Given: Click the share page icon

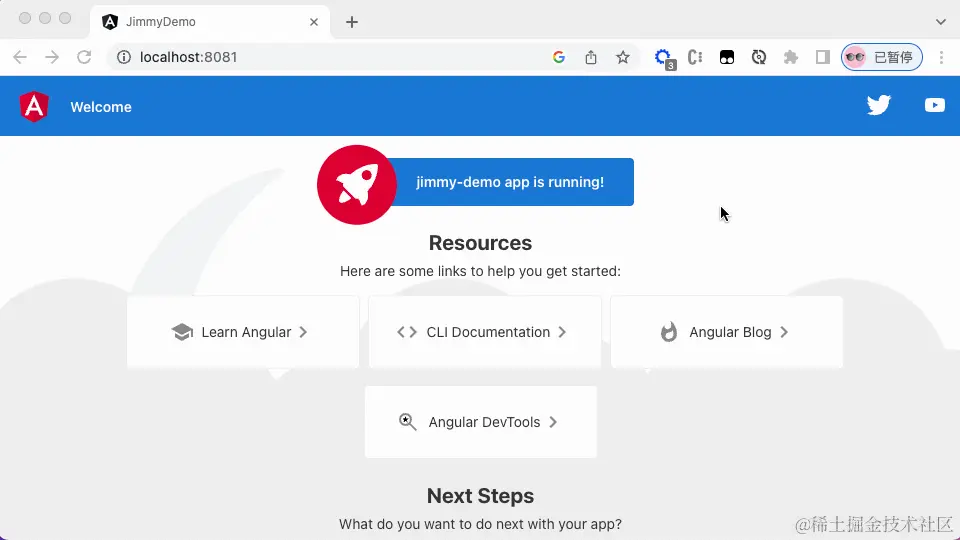Looking at the screenshot, I should pos(591,57).
